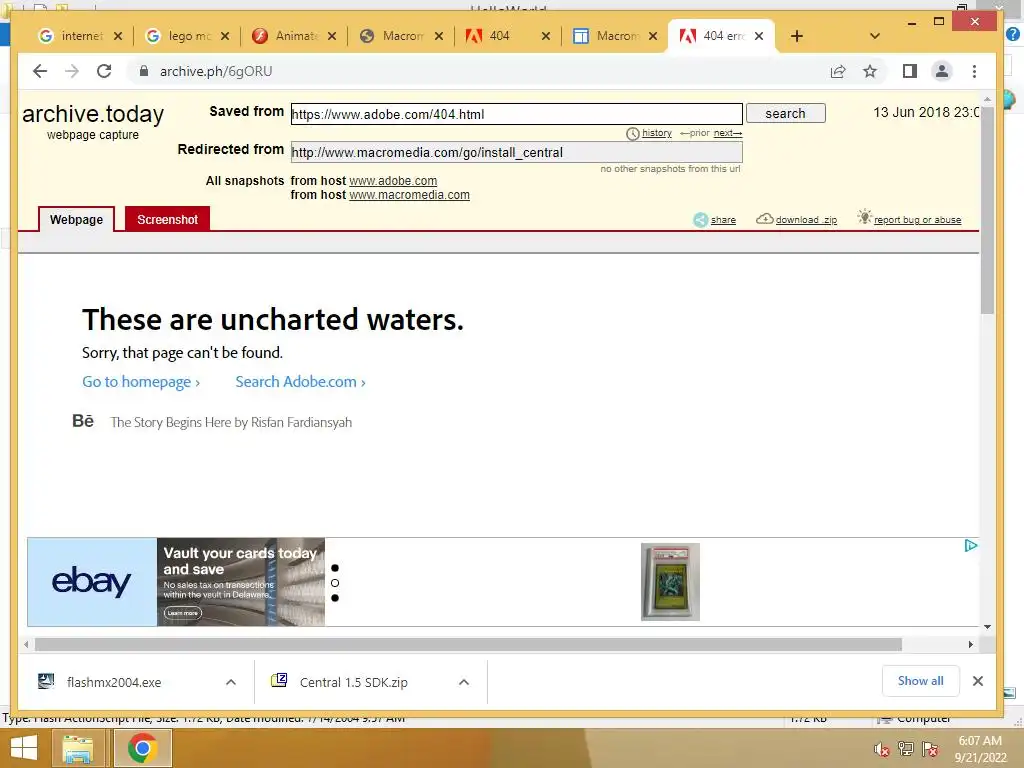Open the Chrome profile avatar

click(x=942, y=71)
